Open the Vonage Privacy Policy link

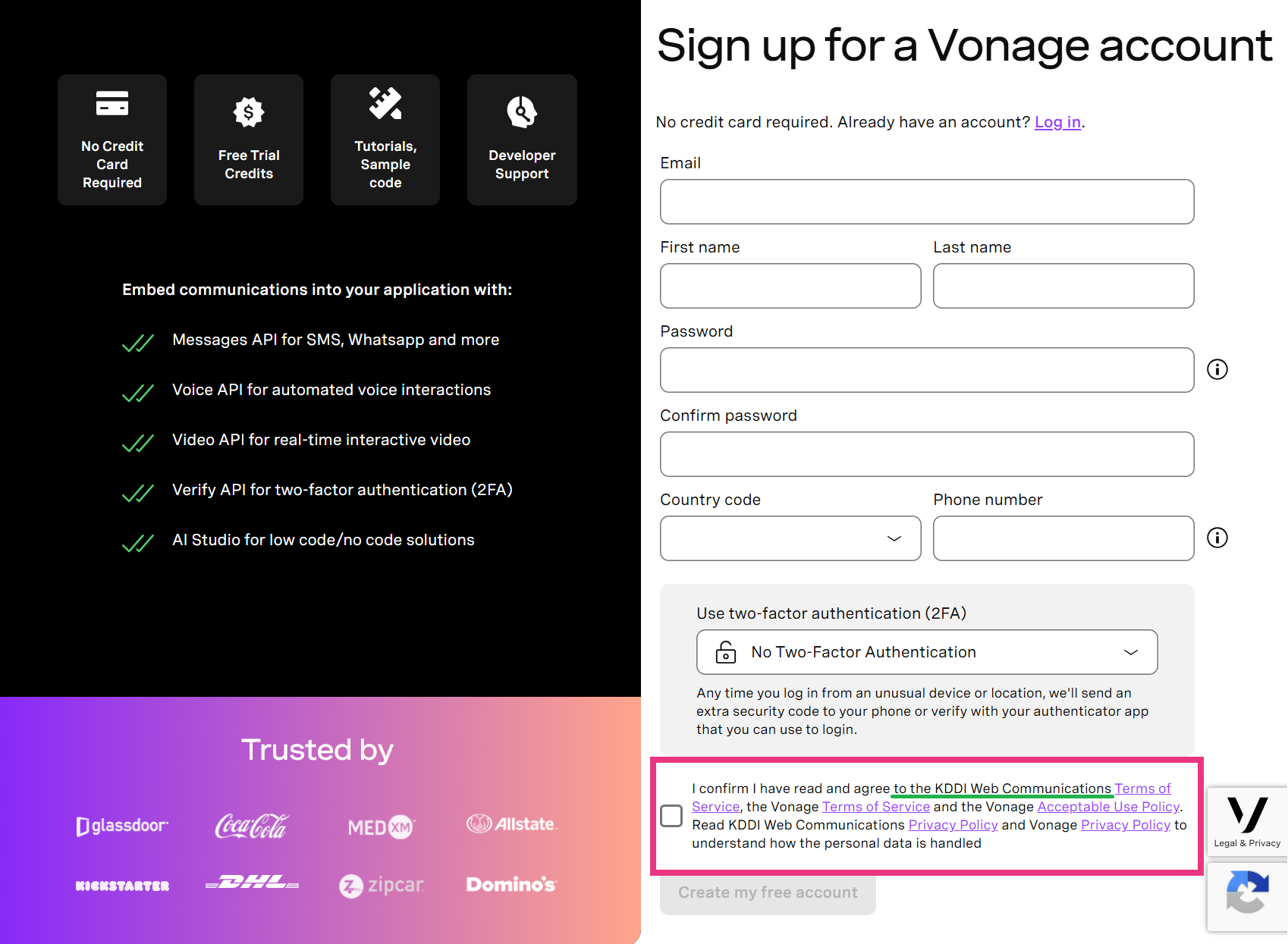(x=1126, y=825)
